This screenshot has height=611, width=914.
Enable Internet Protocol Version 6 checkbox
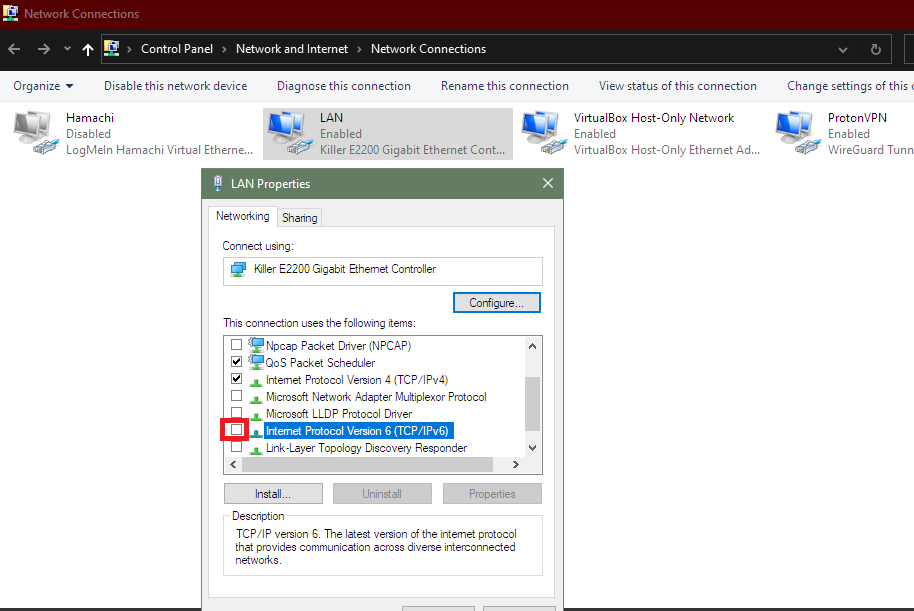236,430
